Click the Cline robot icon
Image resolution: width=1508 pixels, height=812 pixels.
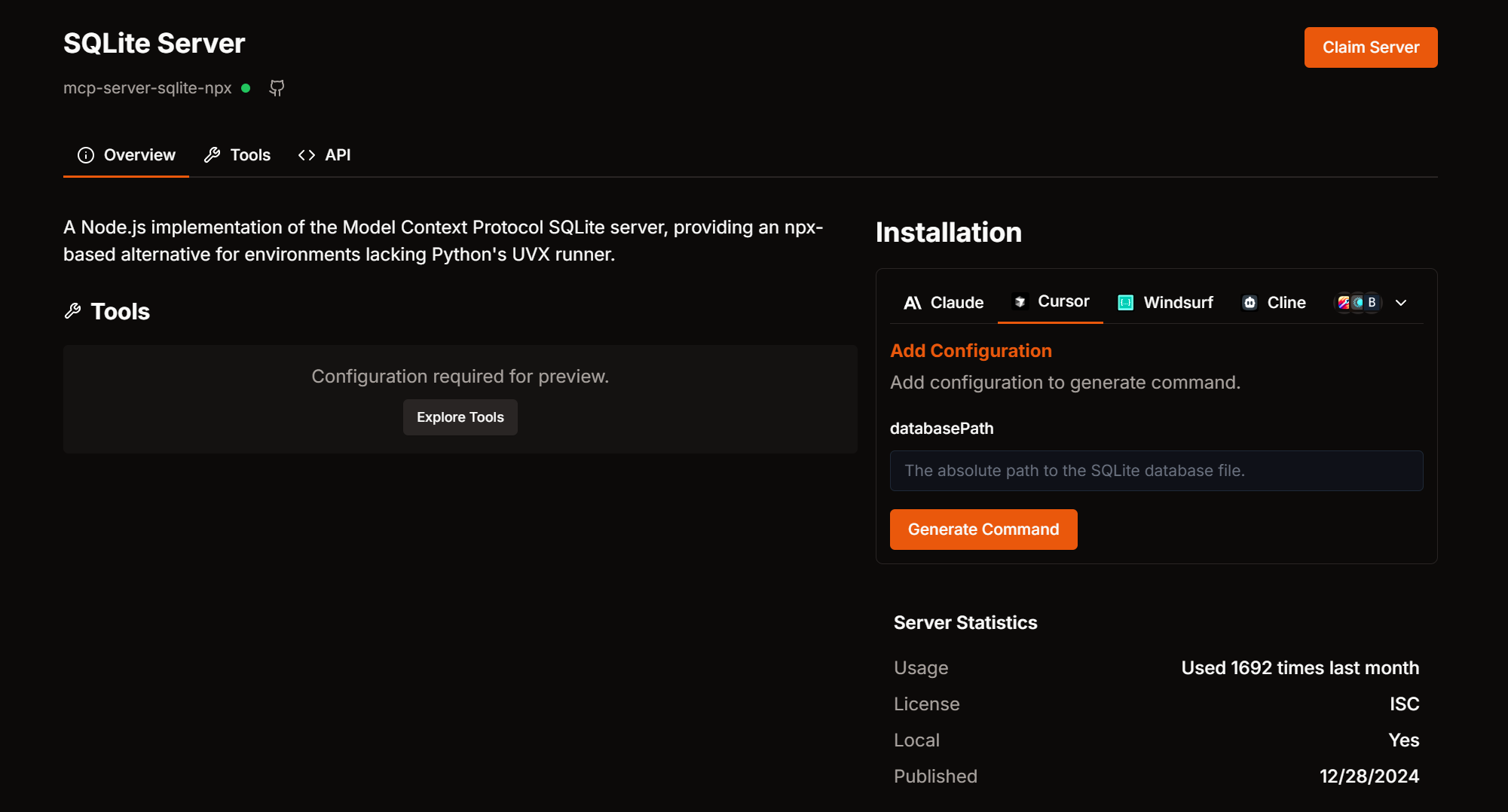(x=1250, y=303)
